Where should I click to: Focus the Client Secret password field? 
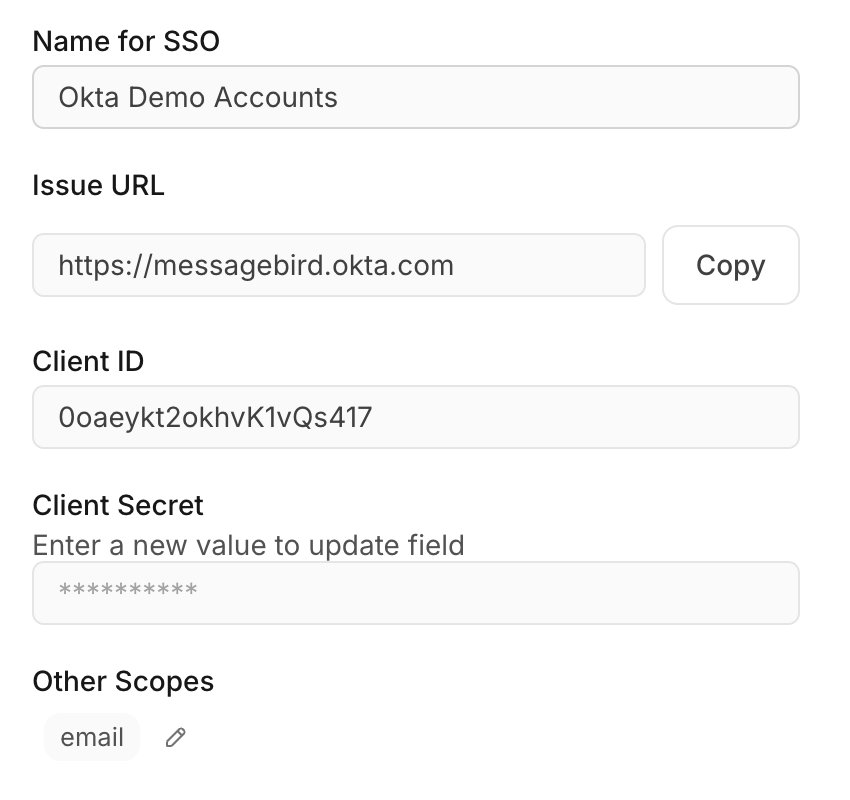coord(415,592)
